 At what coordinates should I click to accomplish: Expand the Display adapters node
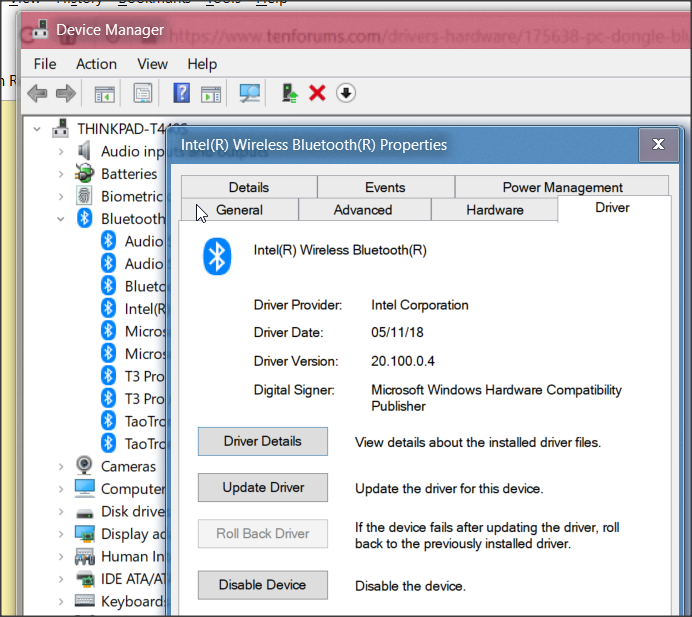pos(61,534)
